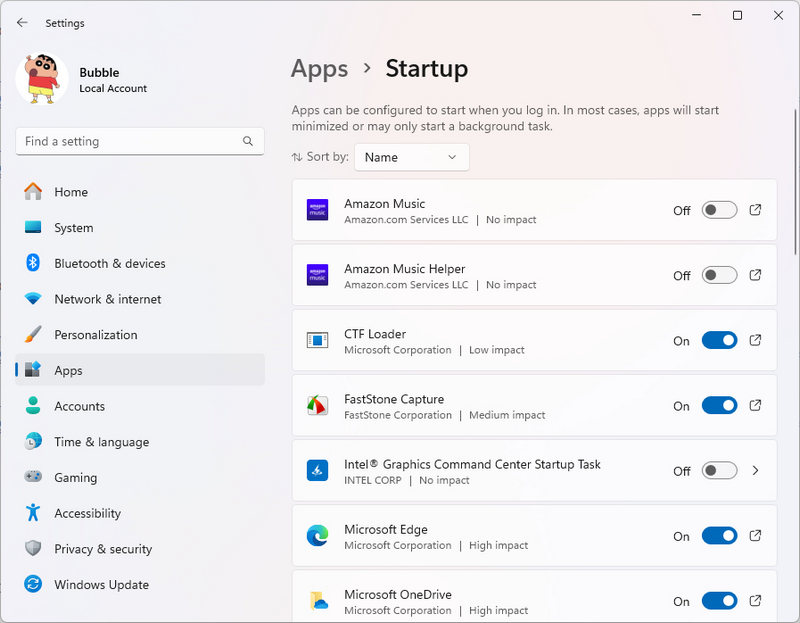Open Accessibility settings

pos(140,513)
